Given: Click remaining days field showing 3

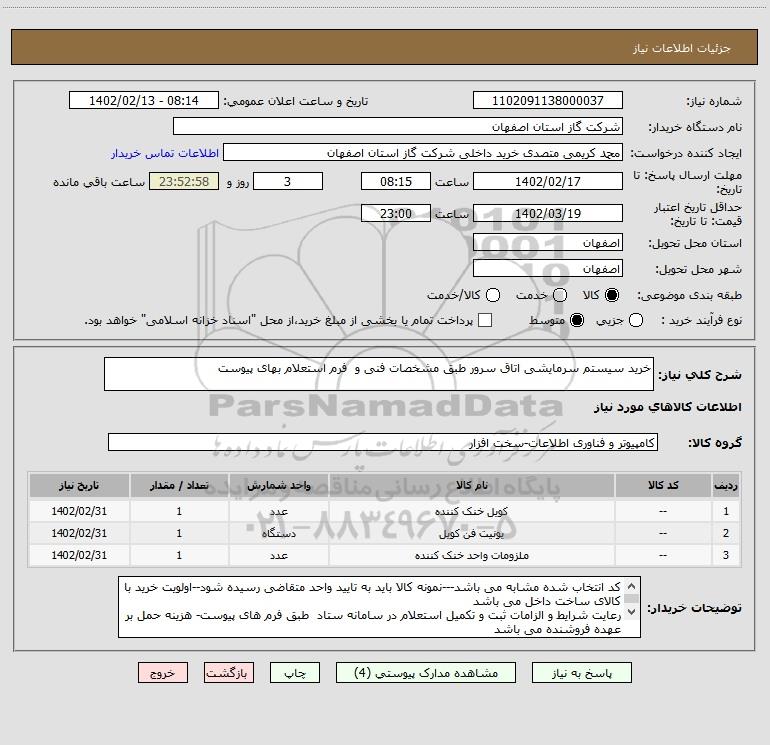Looking at the screenshot, I should click(288, 181).
